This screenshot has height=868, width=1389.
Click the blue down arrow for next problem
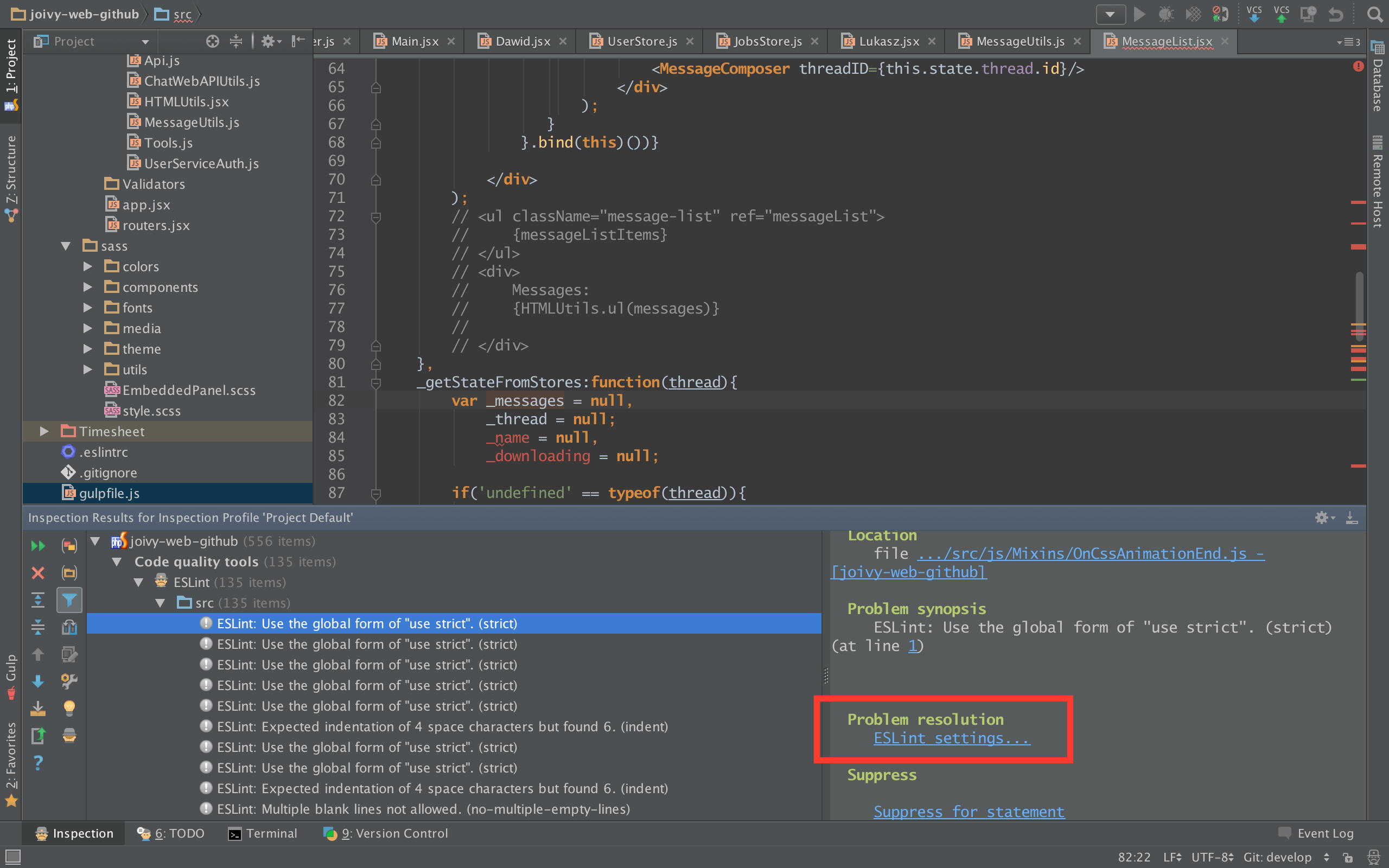(x=38, y=681)
